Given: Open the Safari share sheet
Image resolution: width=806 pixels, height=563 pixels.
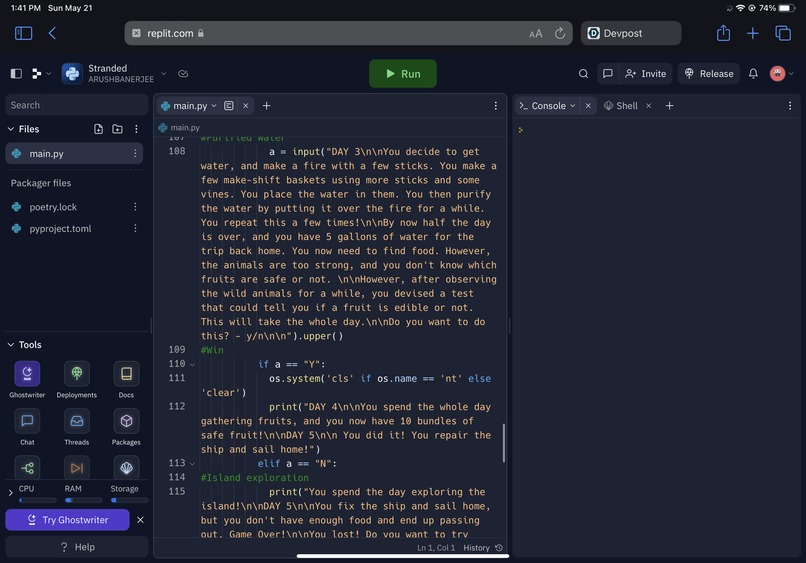Looking at the screenshot, I should point(723,33).
